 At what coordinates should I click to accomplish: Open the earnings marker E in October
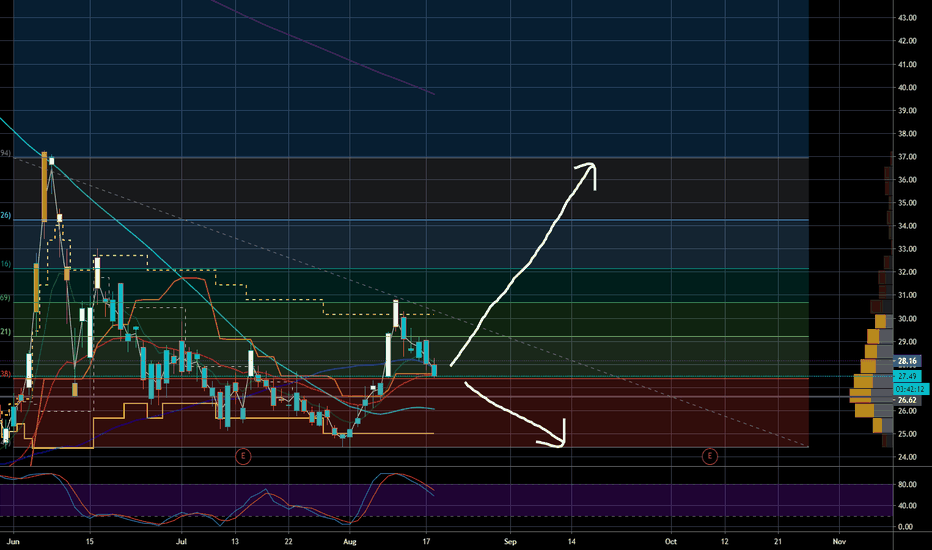pyautogui.click(x=710, y=457)
